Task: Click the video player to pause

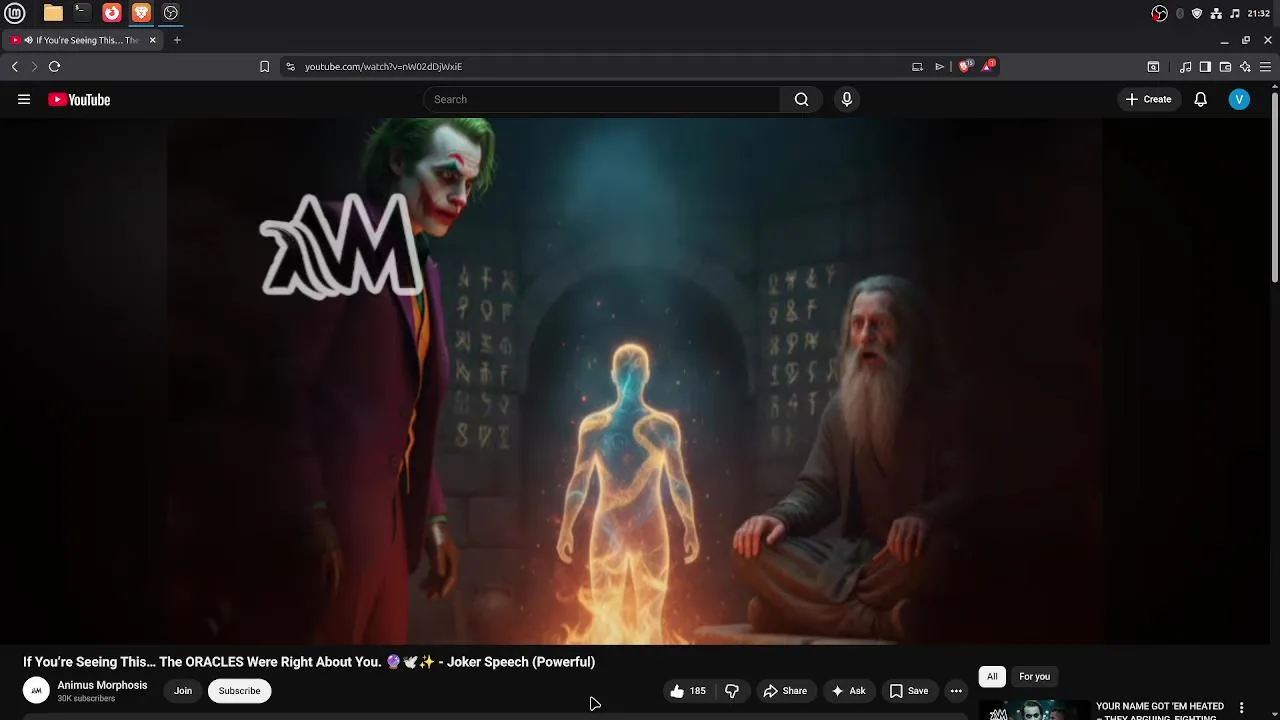Action: tap(635, 381)
